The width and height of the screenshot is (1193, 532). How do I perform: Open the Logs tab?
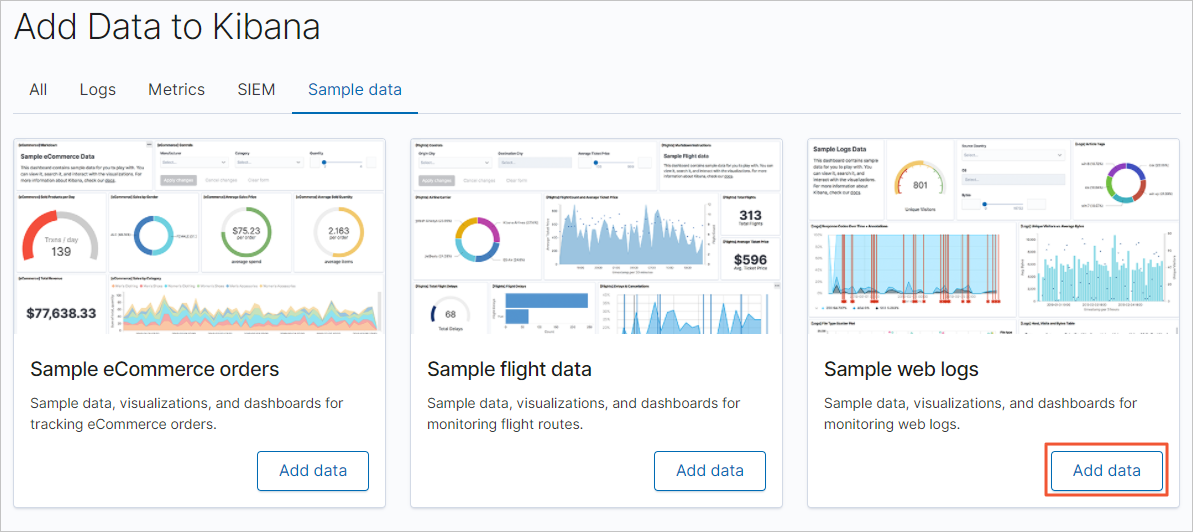coord(97,90)
